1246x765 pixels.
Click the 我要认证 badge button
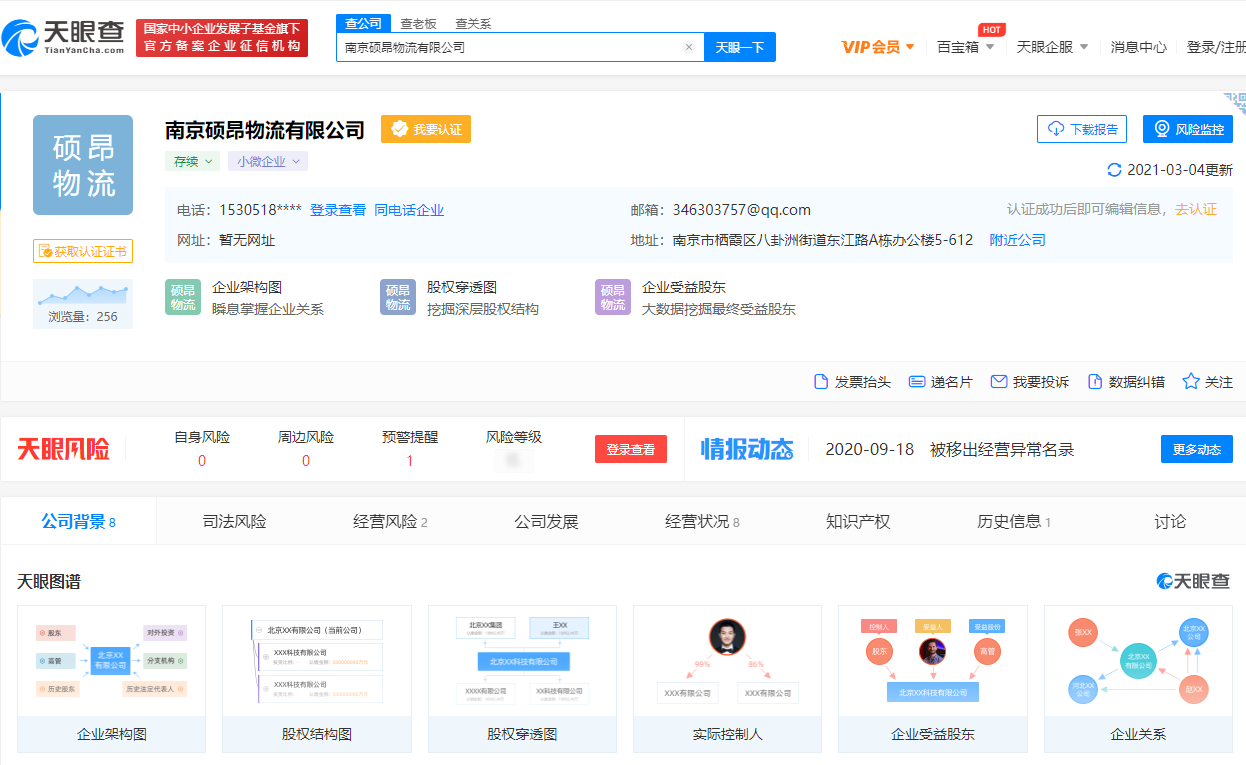[x=426, y=129]
